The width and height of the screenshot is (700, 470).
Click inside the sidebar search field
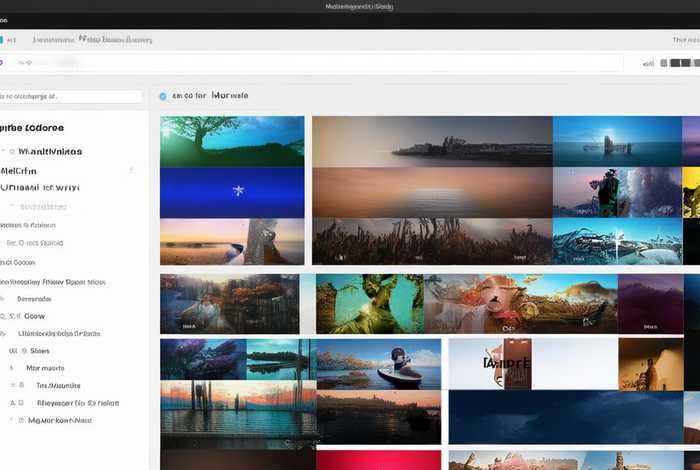pos(72,97)
